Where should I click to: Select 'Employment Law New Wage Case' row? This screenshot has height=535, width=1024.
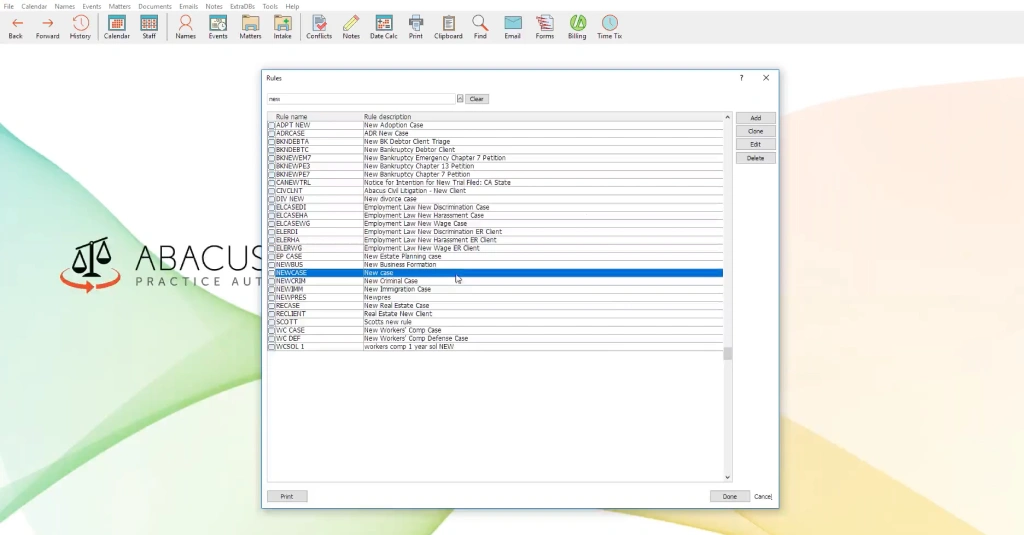(495, 223)
